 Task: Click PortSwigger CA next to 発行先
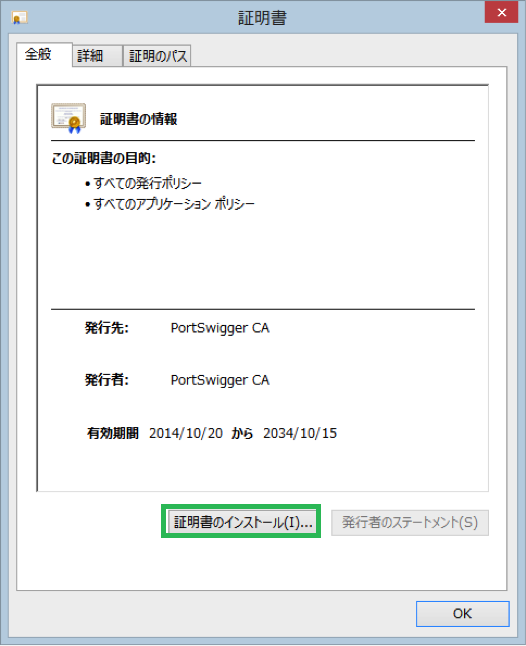(220, 328)
